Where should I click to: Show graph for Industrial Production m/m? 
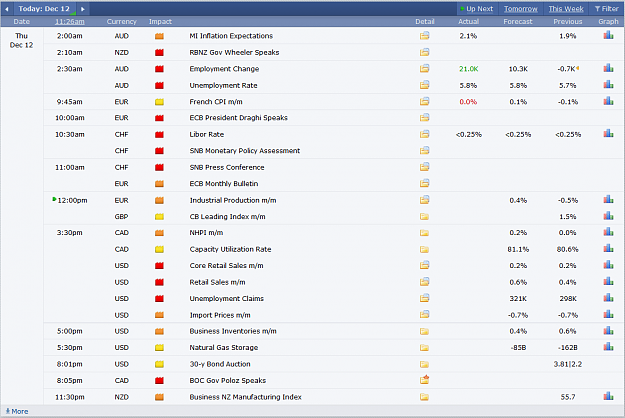click(x=608, y=199)
